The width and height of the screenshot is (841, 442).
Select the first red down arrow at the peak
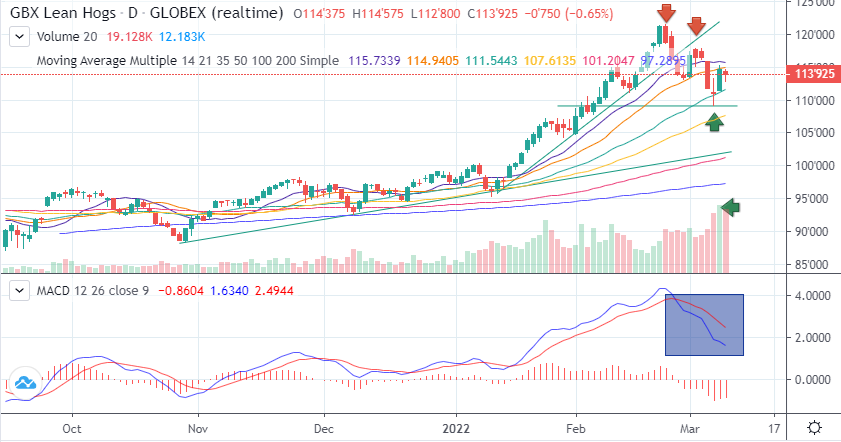pos(665,14)
